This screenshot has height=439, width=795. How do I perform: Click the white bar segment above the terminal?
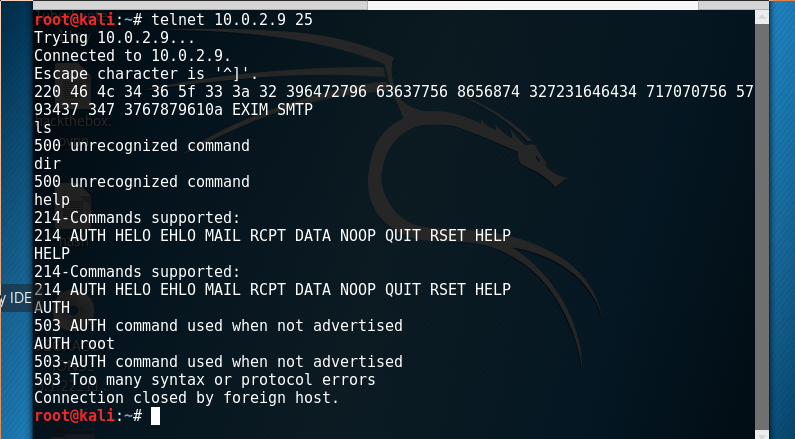532,5
